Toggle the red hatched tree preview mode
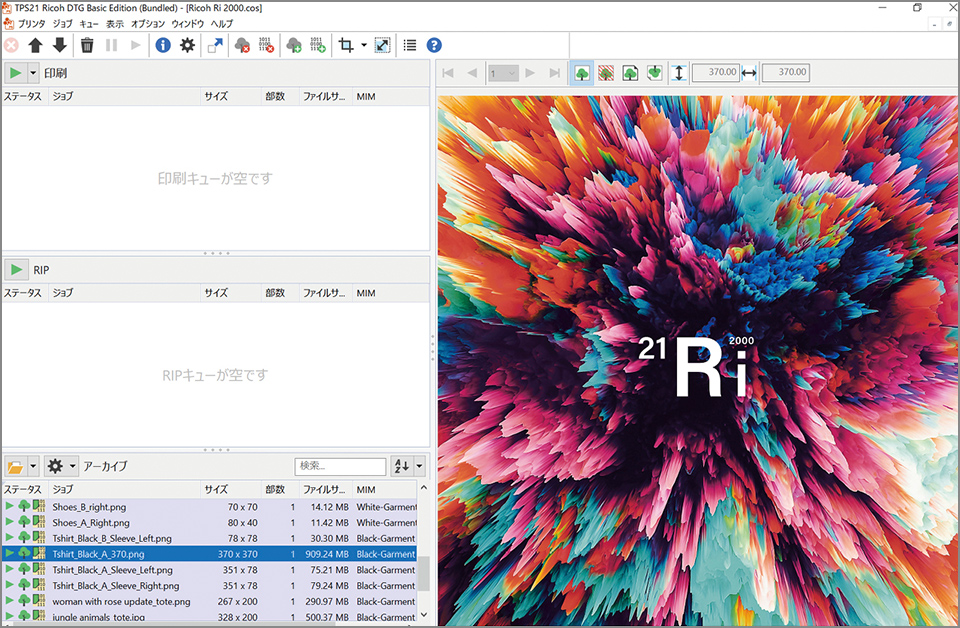The height and width of the screenshot is (628, 960). click(606, 73)
